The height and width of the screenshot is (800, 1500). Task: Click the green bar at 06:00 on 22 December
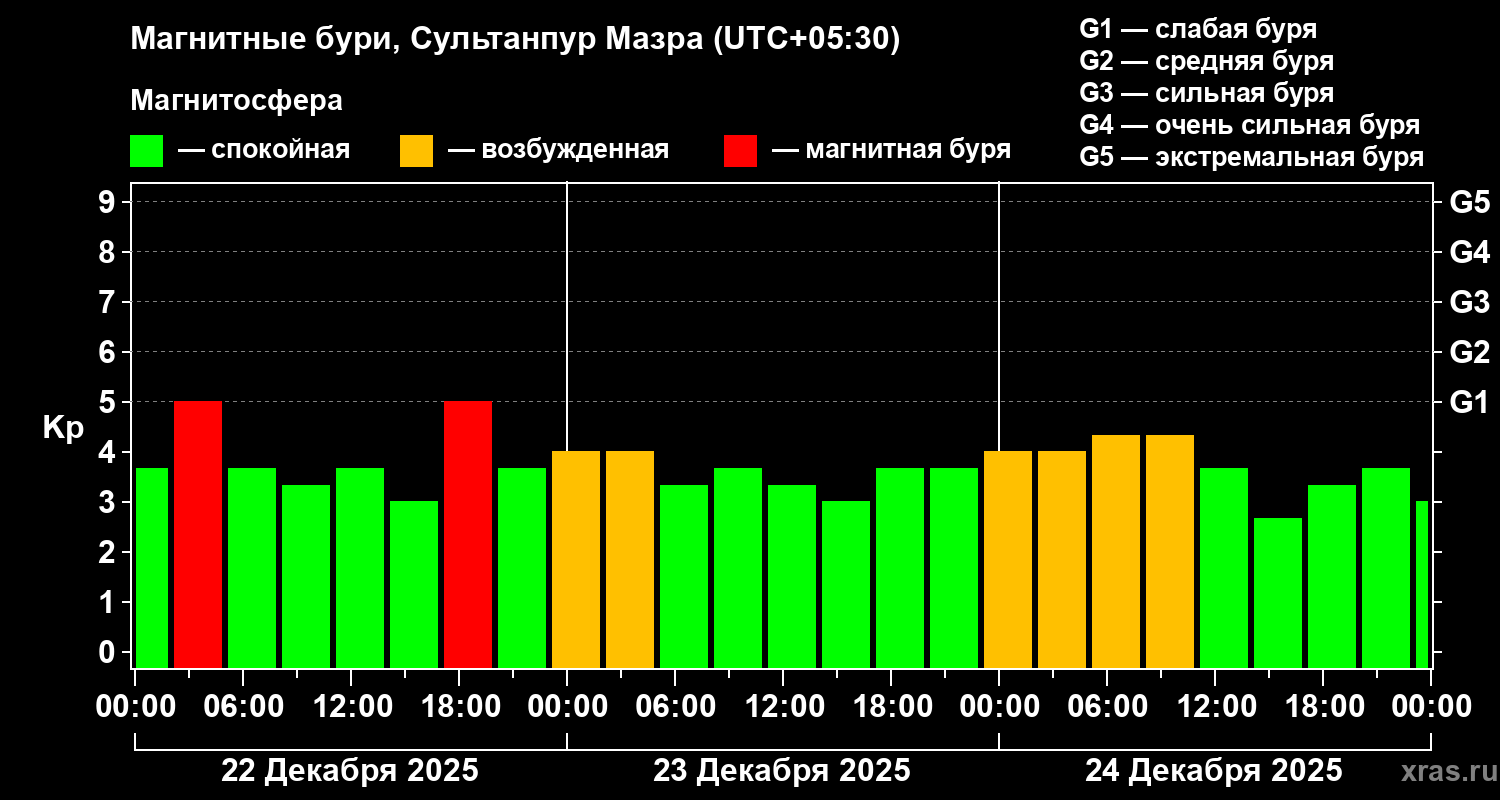click(252, 568)
